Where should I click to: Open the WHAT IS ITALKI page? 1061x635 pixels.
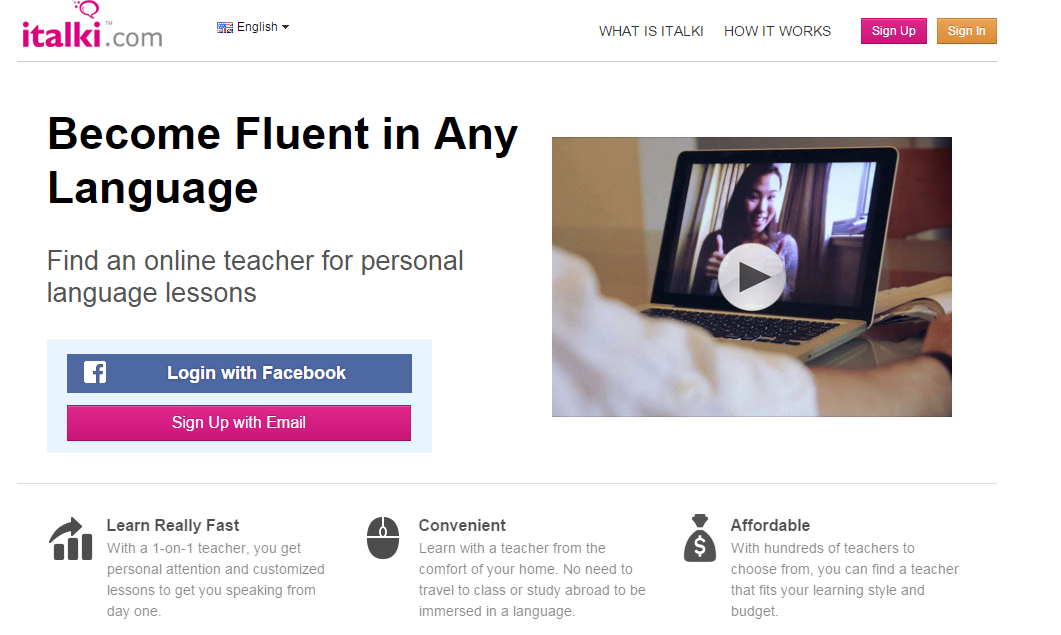[651, 31]
